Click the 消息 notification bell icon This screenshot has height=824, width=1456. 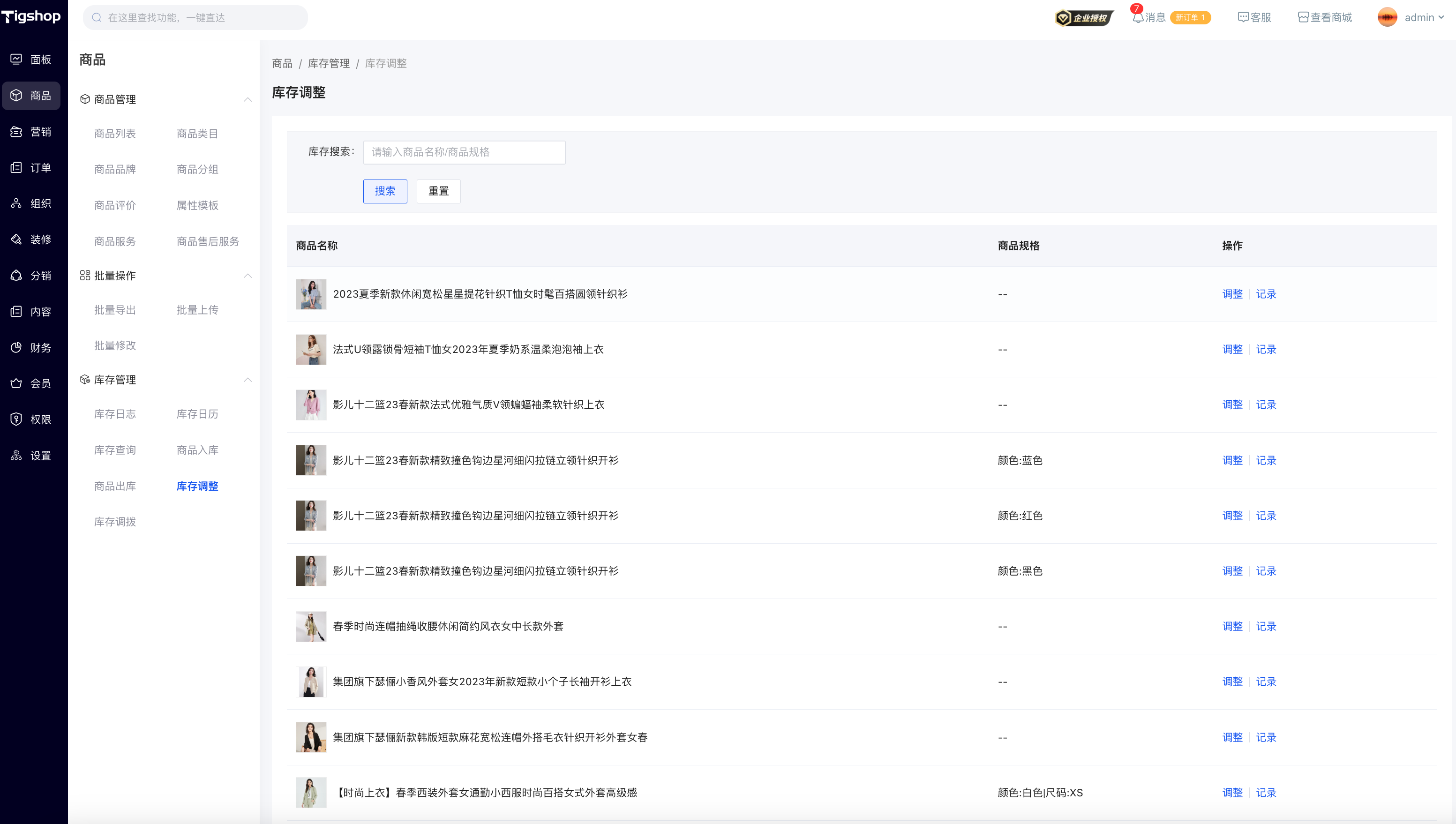pos(1137,17)
